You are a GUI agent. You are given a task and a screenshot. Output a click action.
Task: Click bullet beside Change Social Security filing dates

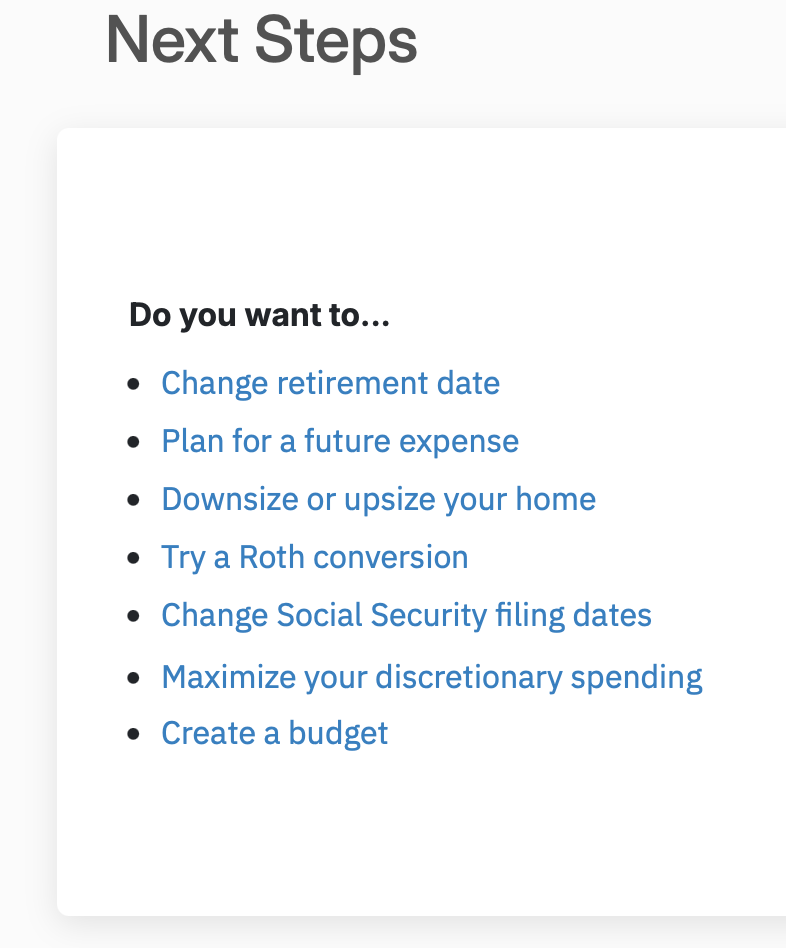tap(134, 616)
